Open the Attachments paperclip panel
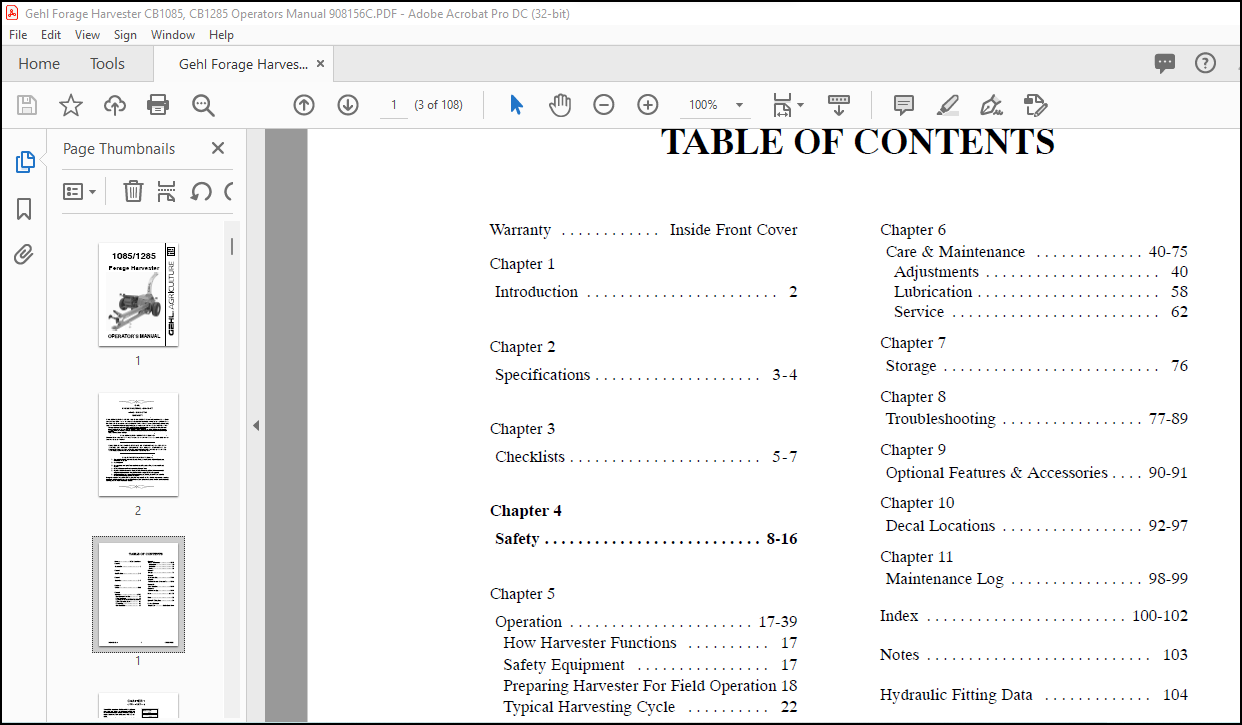1242x725 pixels. pos(24,254)
